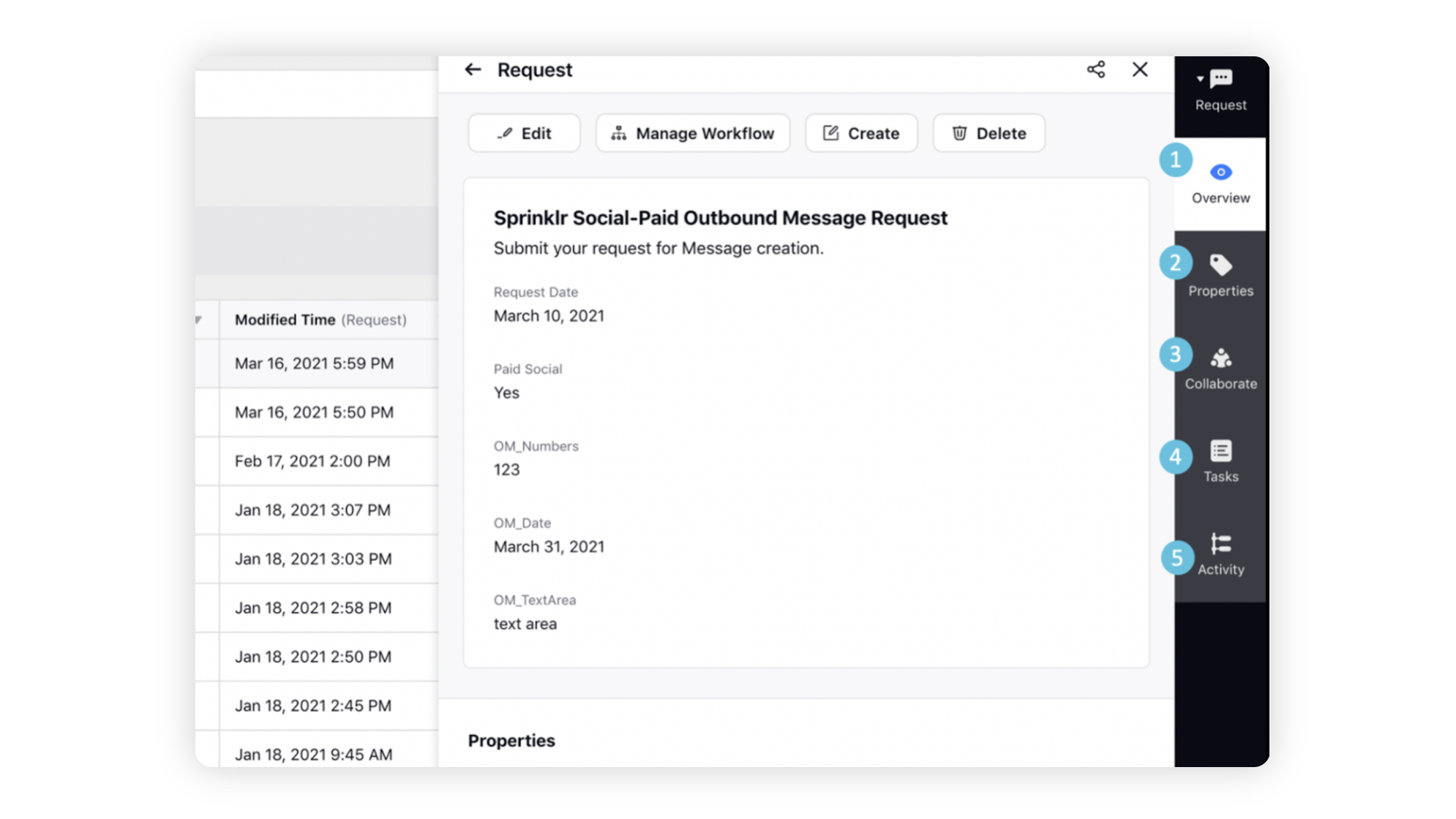Open the Properties tab in the sidebar
The image size is (1456, 819).
pos(1220,276)
